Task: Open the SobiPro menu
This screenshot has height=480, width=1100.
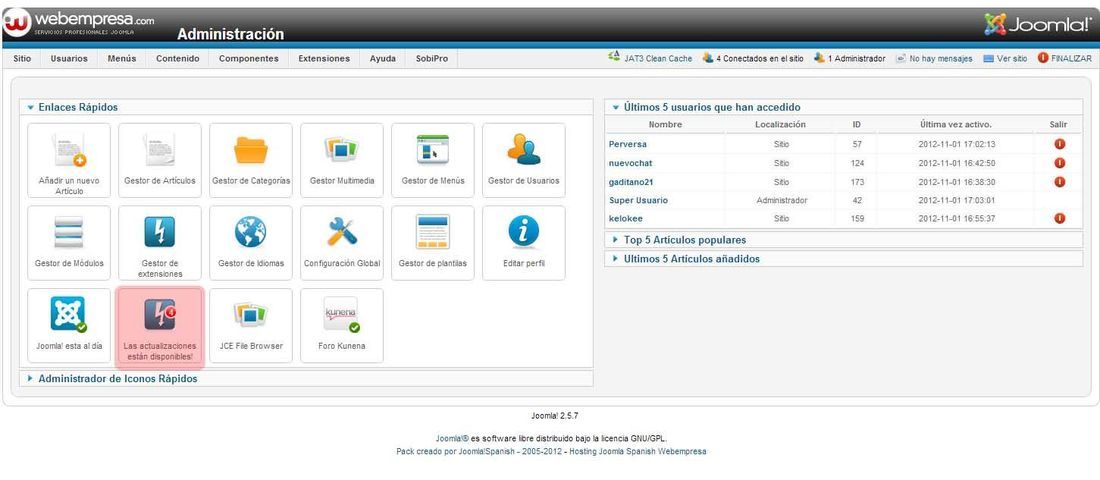Action: [431, 59]
